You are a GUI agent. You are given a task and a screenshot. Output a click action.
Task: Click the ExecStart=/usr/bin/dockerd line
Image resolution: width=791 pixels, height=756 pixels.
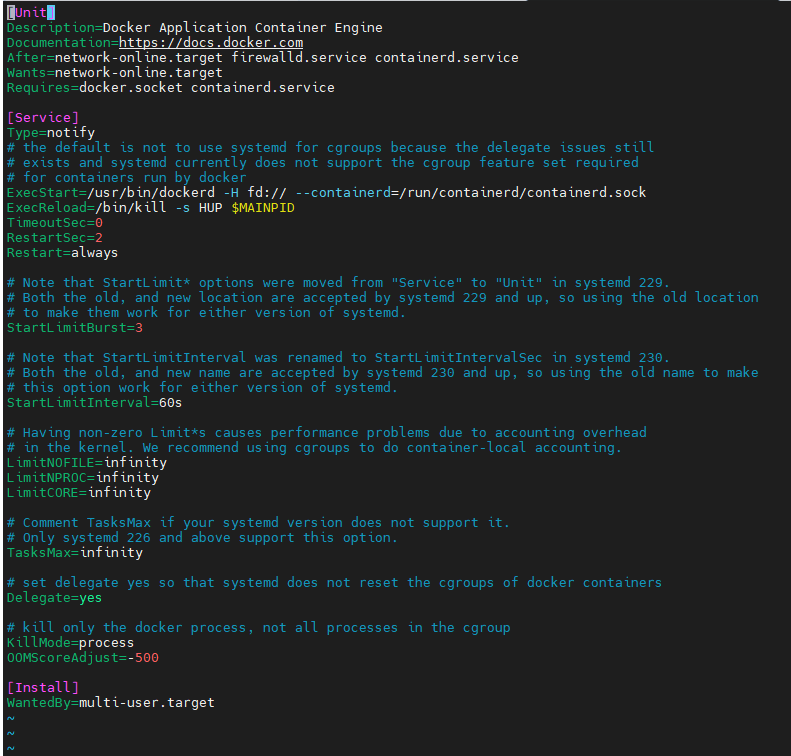coord(326,193)
